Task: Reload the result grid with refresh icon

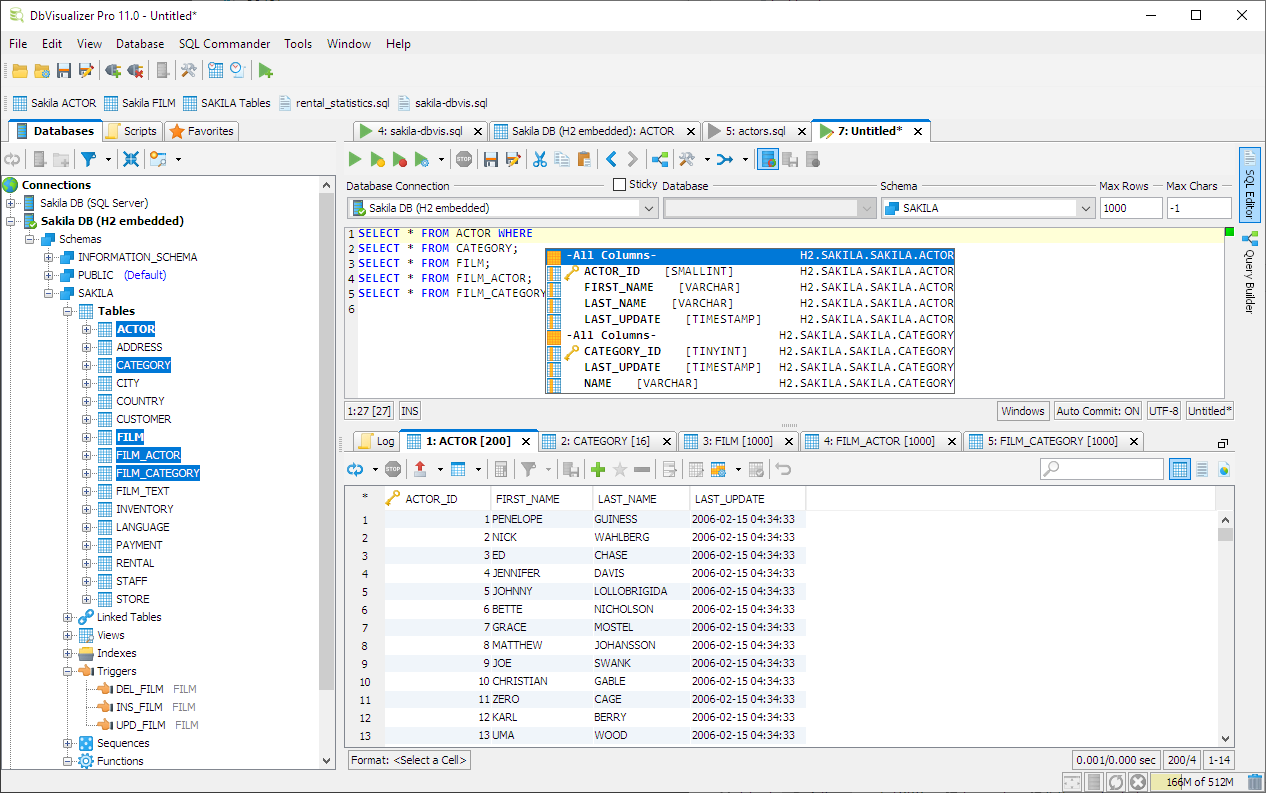Action: pyautogui.click(x=355, y=469)
